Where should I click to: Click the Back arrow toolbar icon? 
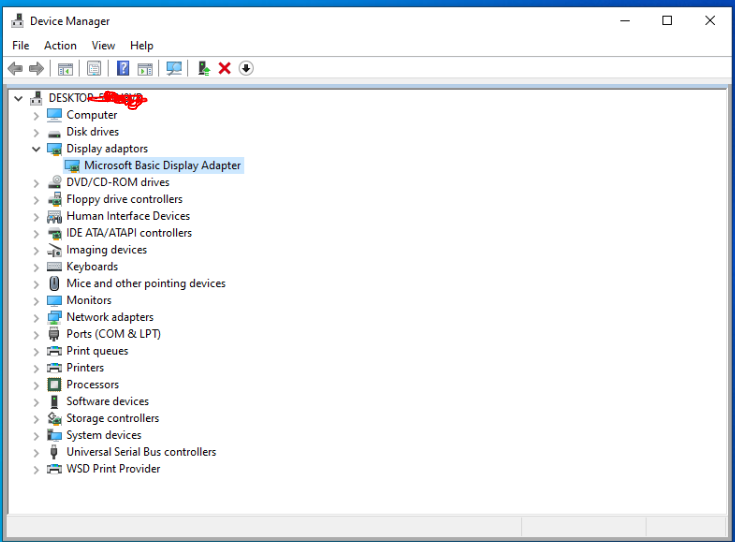coord(15,68)
